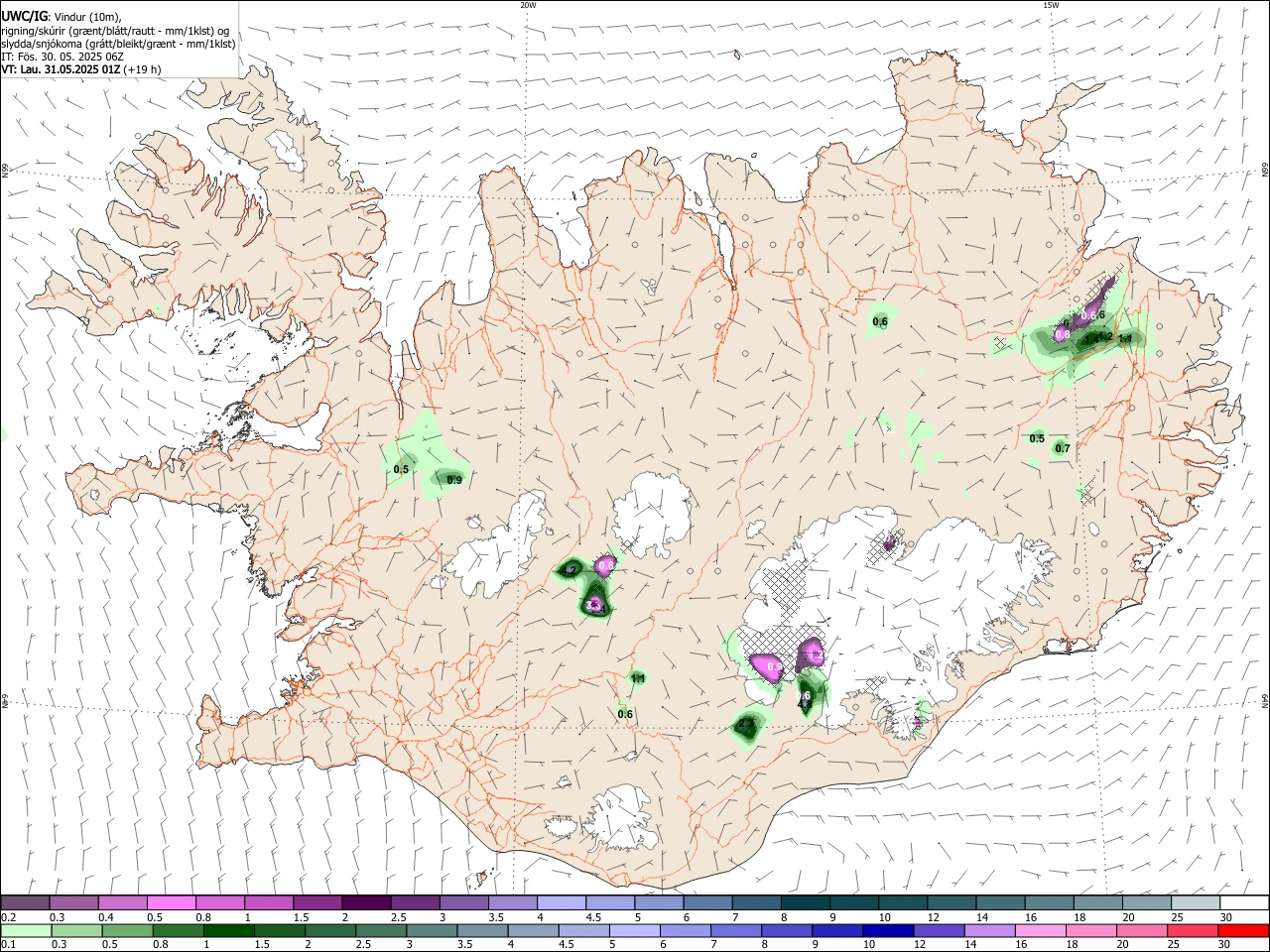Click the 0.9 precipitation value in west Iceland
The height and width of the screenshot is (952, 1270).
[x=454, y=480]
